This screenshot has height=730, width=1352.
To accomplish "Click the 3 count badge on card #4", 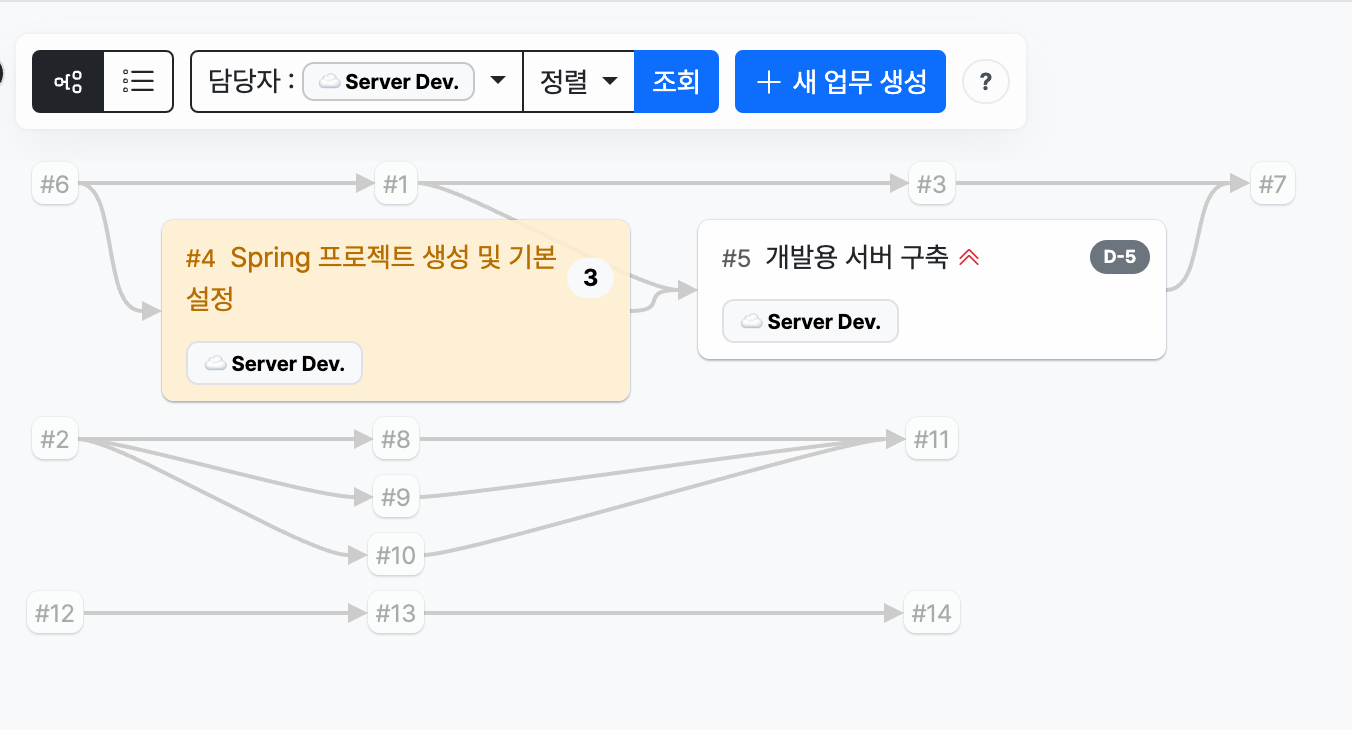I will pyautogui.click(x=590, y=278).
